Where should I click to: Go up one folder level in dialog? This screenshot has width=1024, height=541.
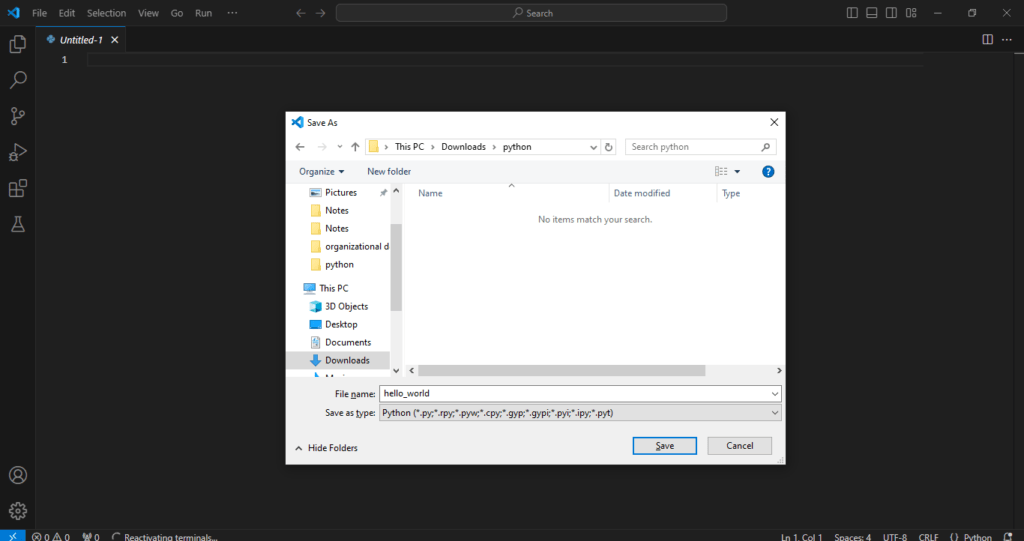point(355,147)
